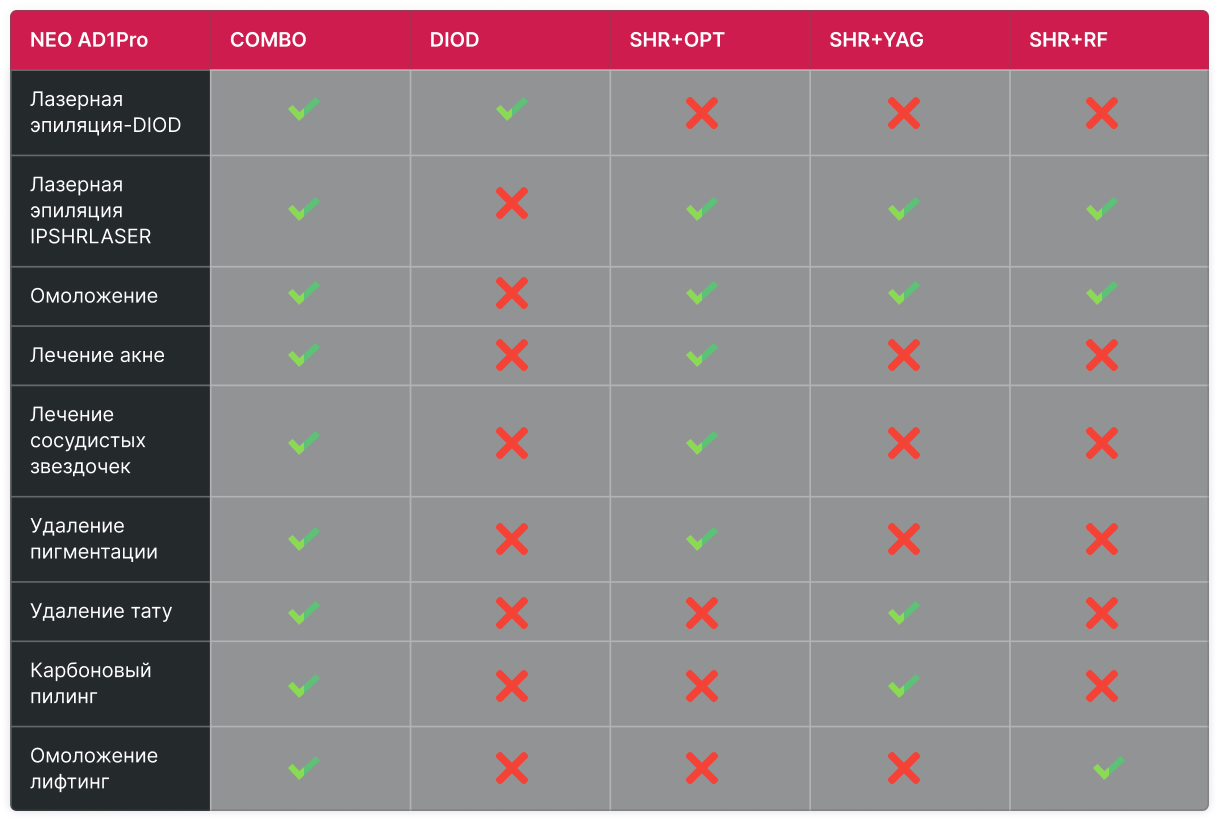Click the red cross for DIOD Лечение сосудистых звездочек
The image size is (1219, 821).
click(511, 442)
